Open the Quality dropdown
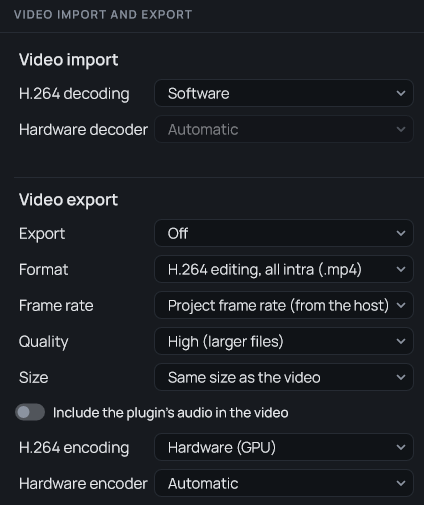Viewport: 424px width, 505px height. [284, 341]
